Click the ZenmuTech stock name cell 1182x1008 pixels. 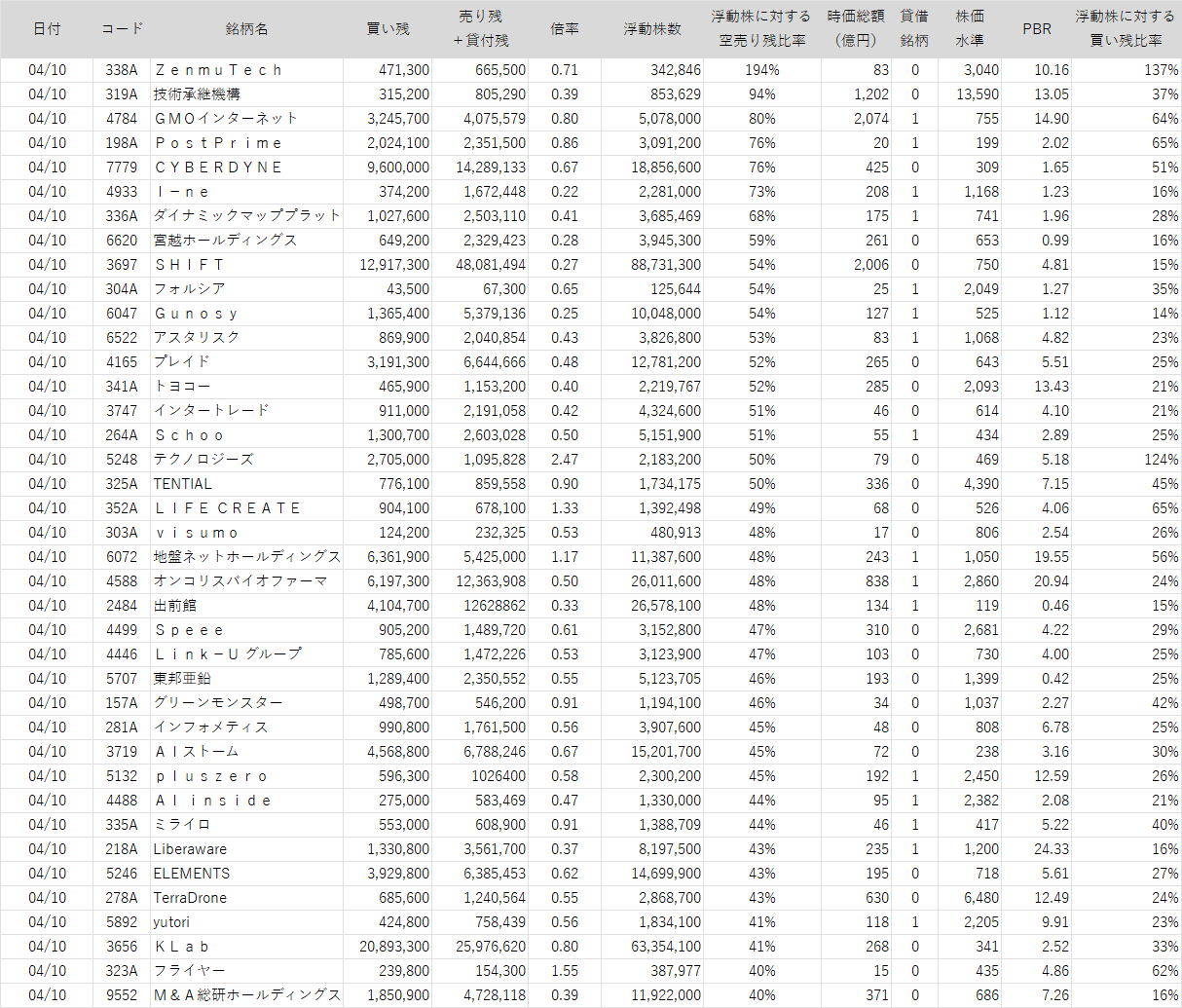point(219,70)
